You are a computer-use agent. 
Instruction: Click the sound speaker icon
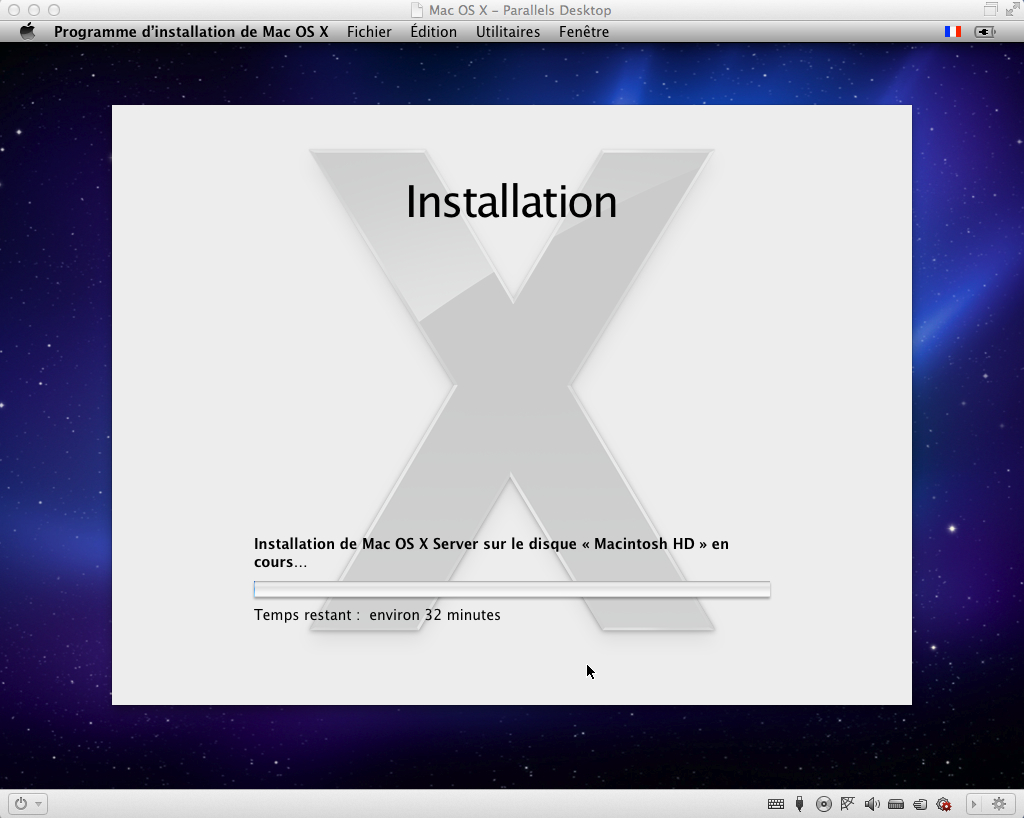(x=872, y=804)
